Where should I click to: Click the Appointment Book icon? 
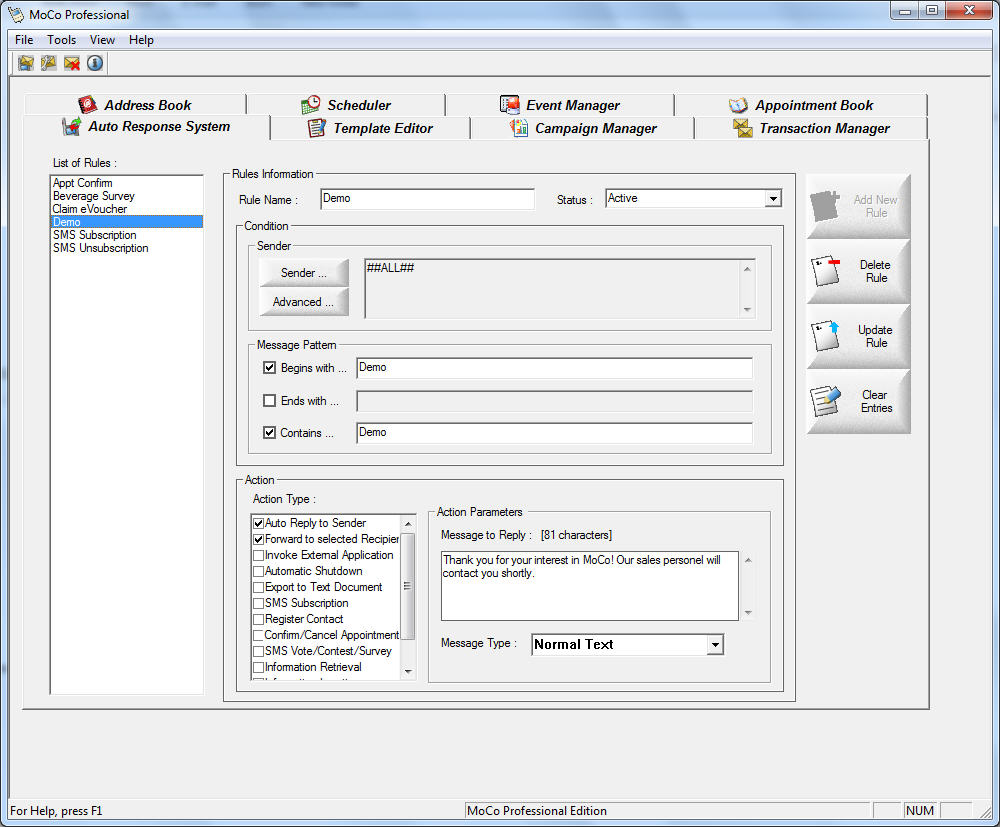[738, 105]
